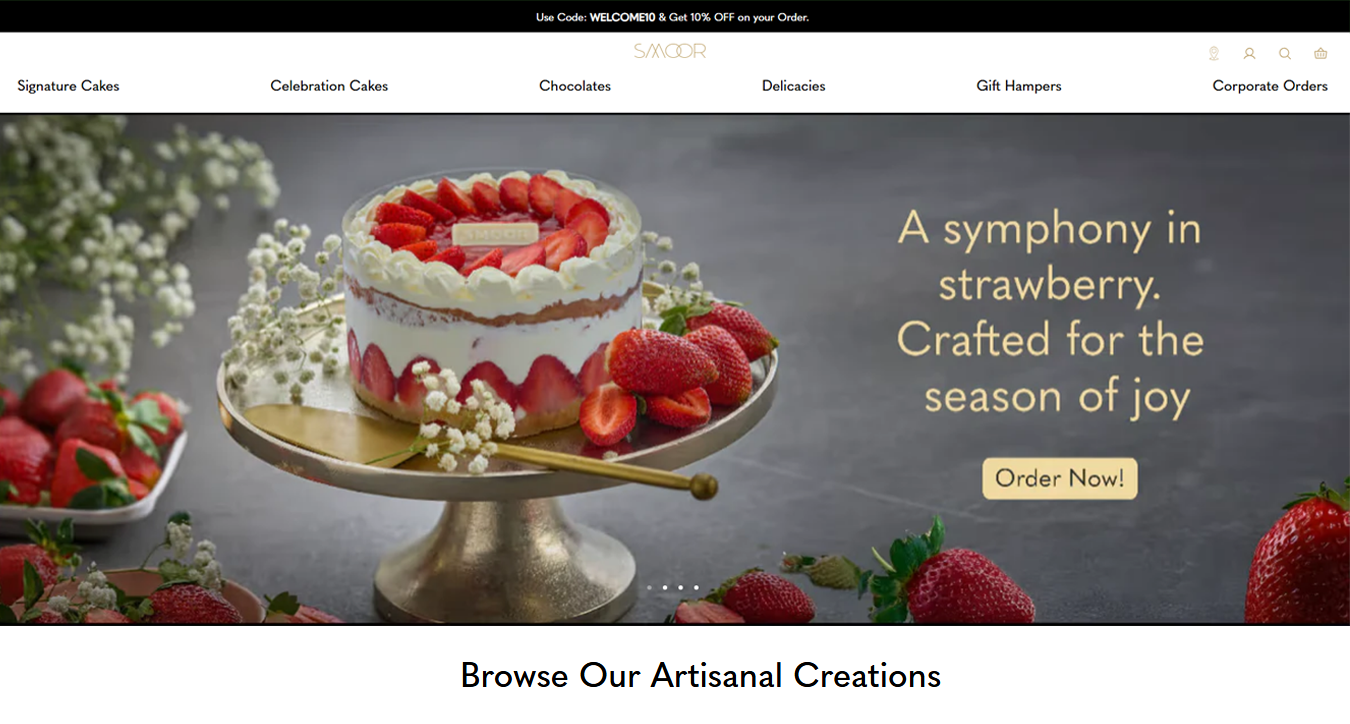Click the WELCOME10 promo code banner
Screen dimensions: 1350x724
(x=673, y=17)
